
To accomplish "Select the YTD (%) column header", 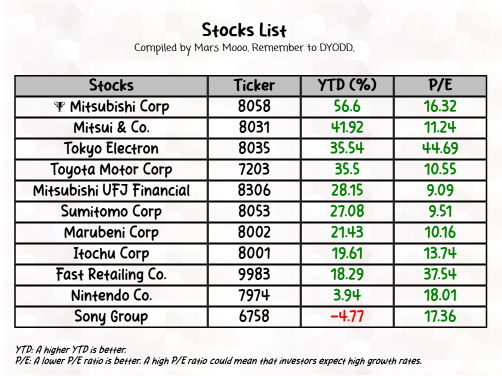I will (347, 85).
